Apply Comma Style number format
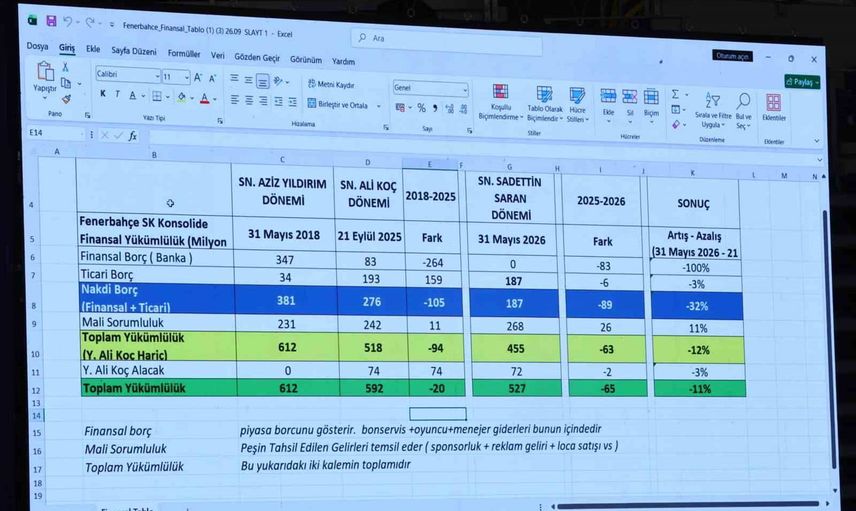This screenshot has width=856, height=511. tap(435, 108)
